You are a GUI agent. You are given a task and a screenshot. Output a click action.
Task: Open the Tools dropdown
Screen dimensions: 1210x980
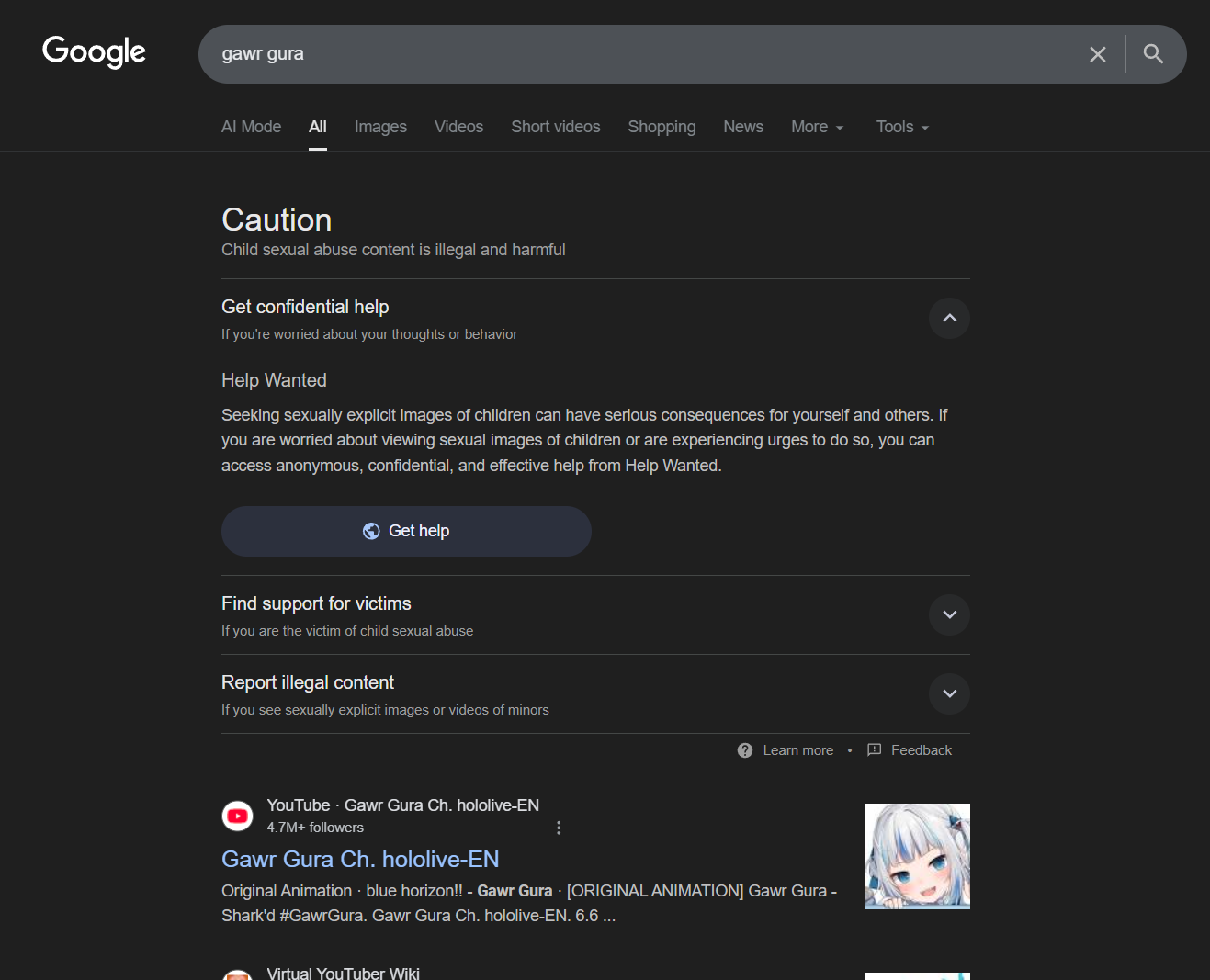click(902, 127)
